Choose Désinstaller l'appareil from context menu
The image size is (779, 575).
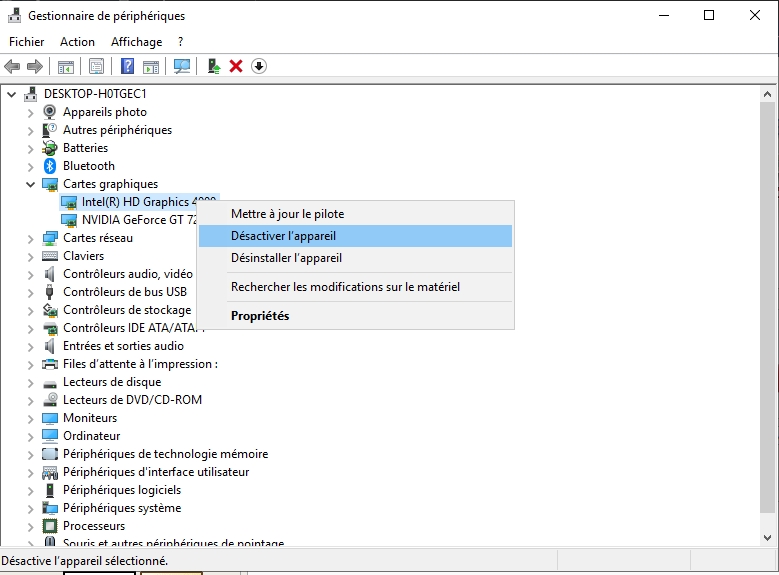[x=356, y=257]
